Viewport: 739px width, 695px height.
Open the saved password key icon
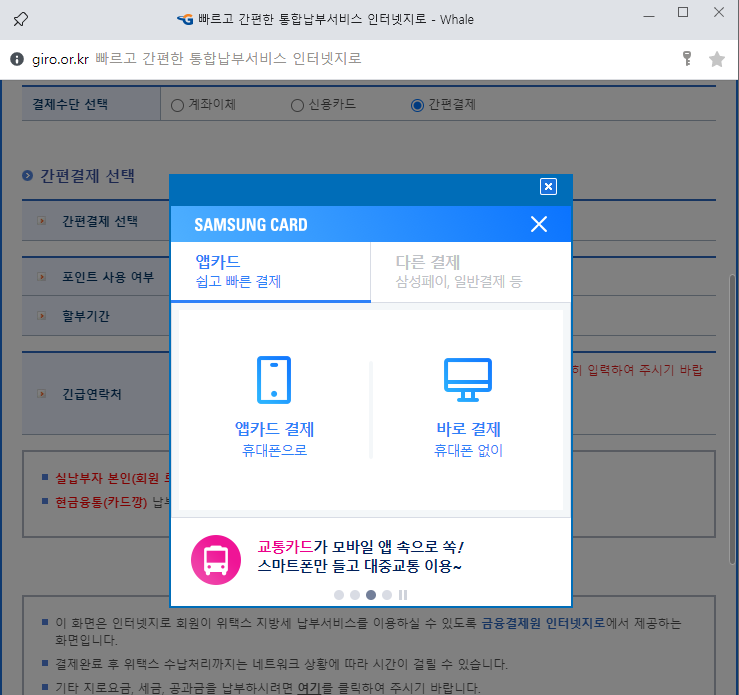coord(687,58)
